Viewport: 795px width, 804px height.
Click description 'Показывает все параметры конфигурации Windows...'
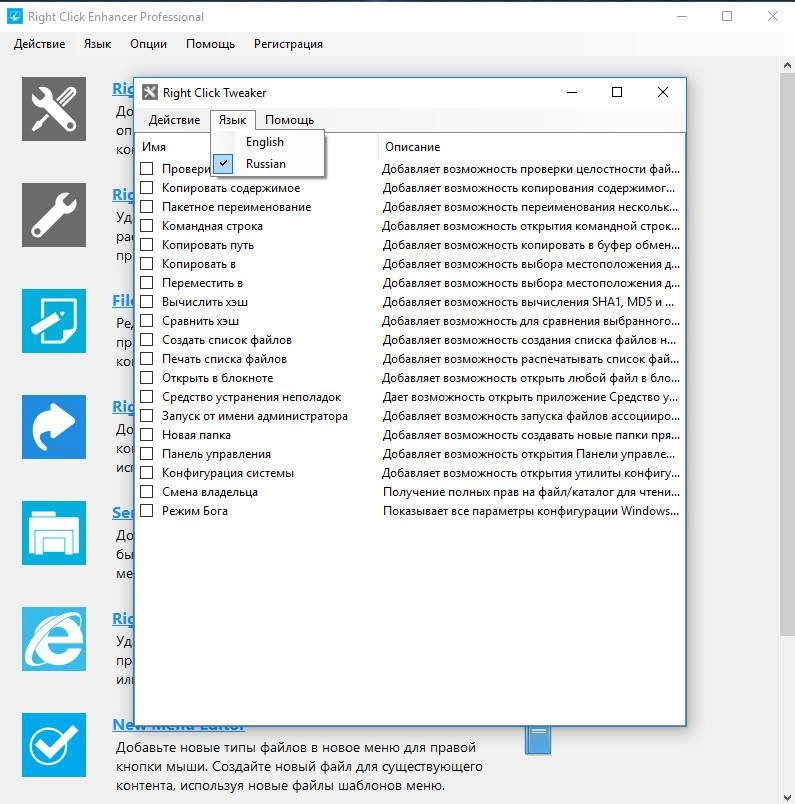coord(531,511)
